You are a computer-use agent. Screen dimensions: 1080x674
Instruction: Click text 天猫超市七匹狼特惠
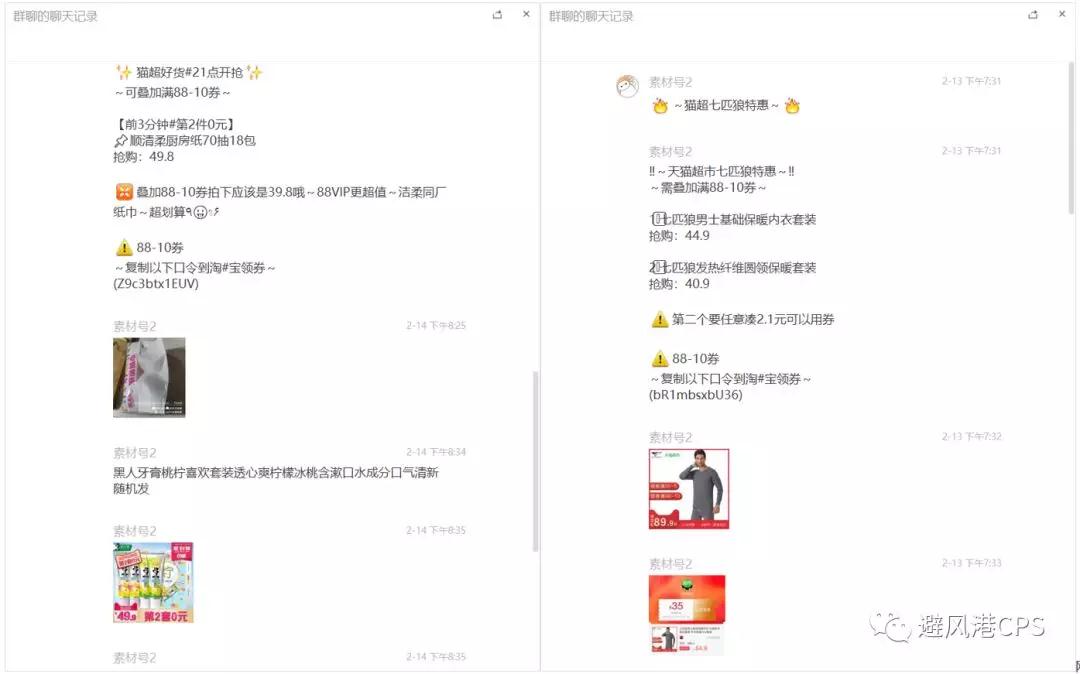click(723, 171)
